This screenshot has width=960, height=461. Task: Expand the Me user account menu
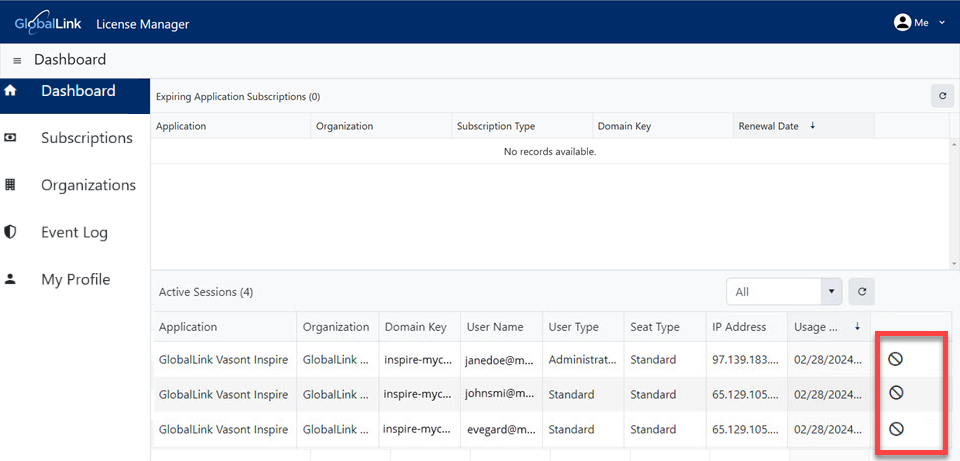pyautogui.click(x=920, y=23)
